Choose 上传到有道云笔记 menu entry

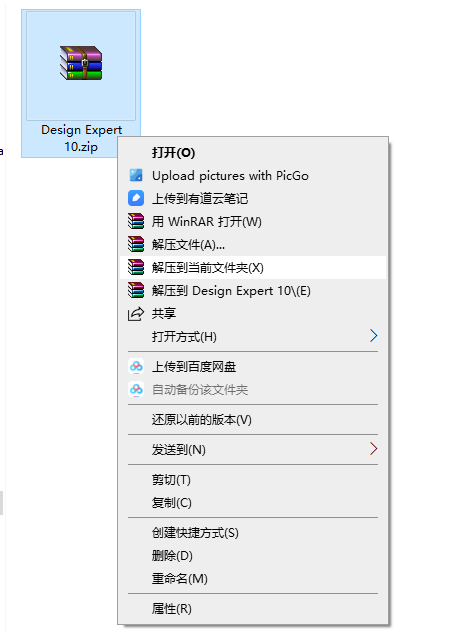pyautogui.click(x=253, y=199)
